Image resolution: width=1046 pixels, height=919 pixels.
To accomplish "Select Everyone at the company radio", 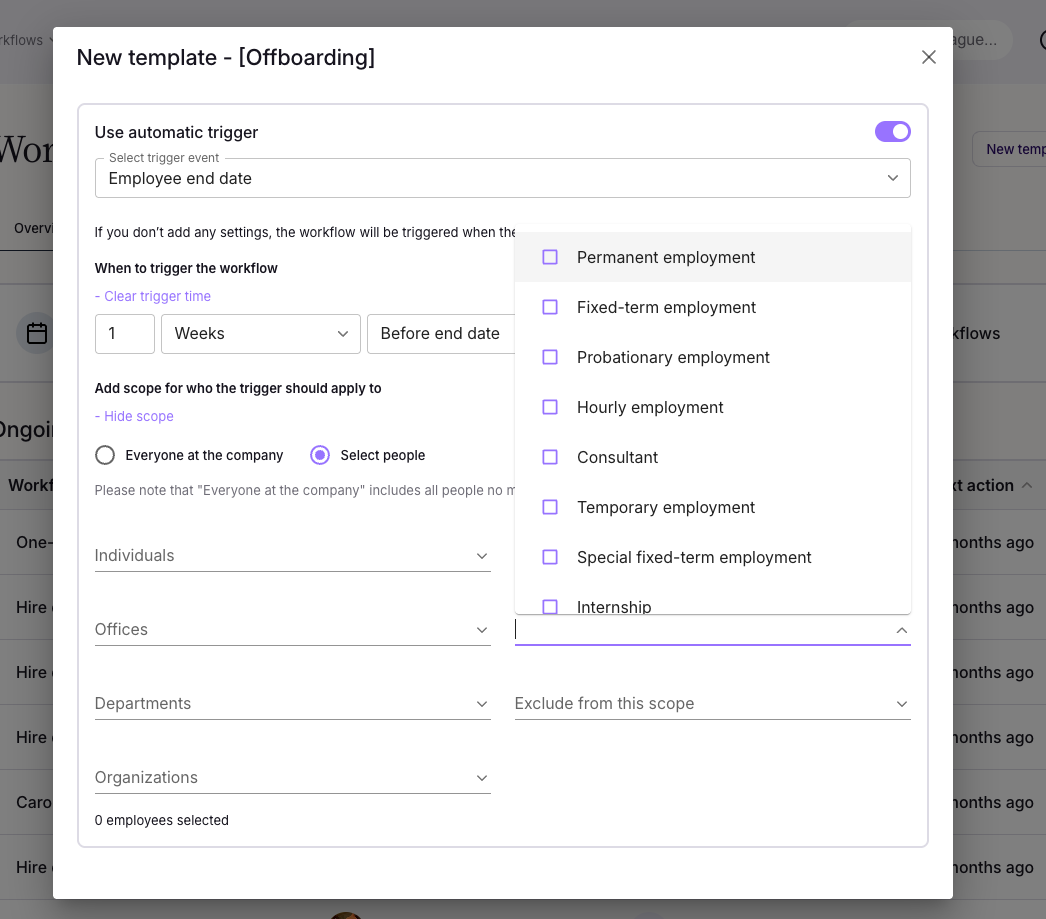I will click(x=105, y=455).
